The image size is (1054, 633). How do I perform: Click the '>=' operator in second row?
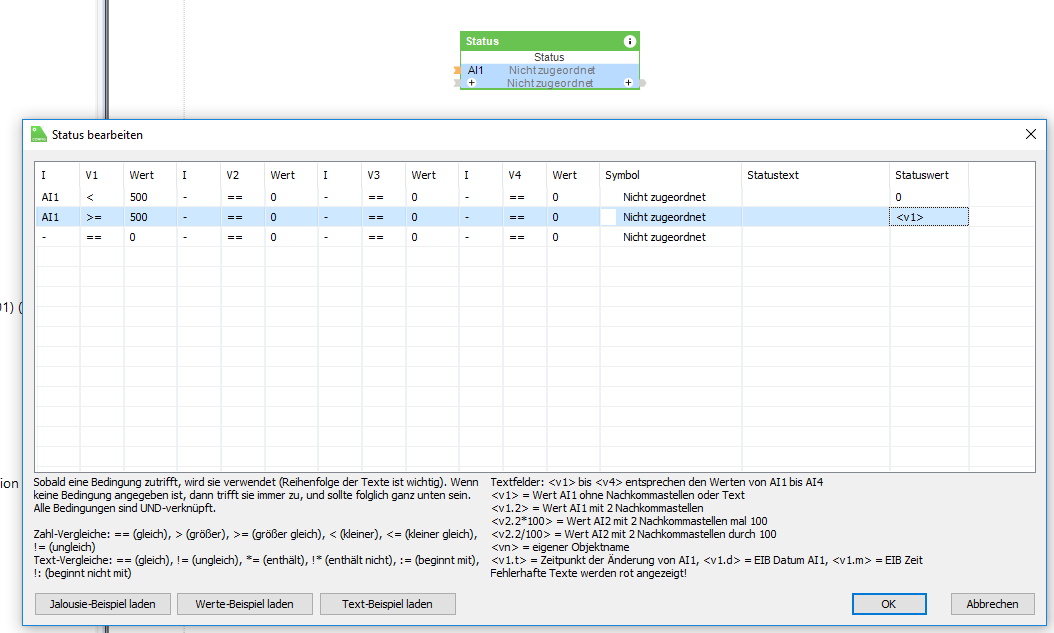[x=102, y=217]
